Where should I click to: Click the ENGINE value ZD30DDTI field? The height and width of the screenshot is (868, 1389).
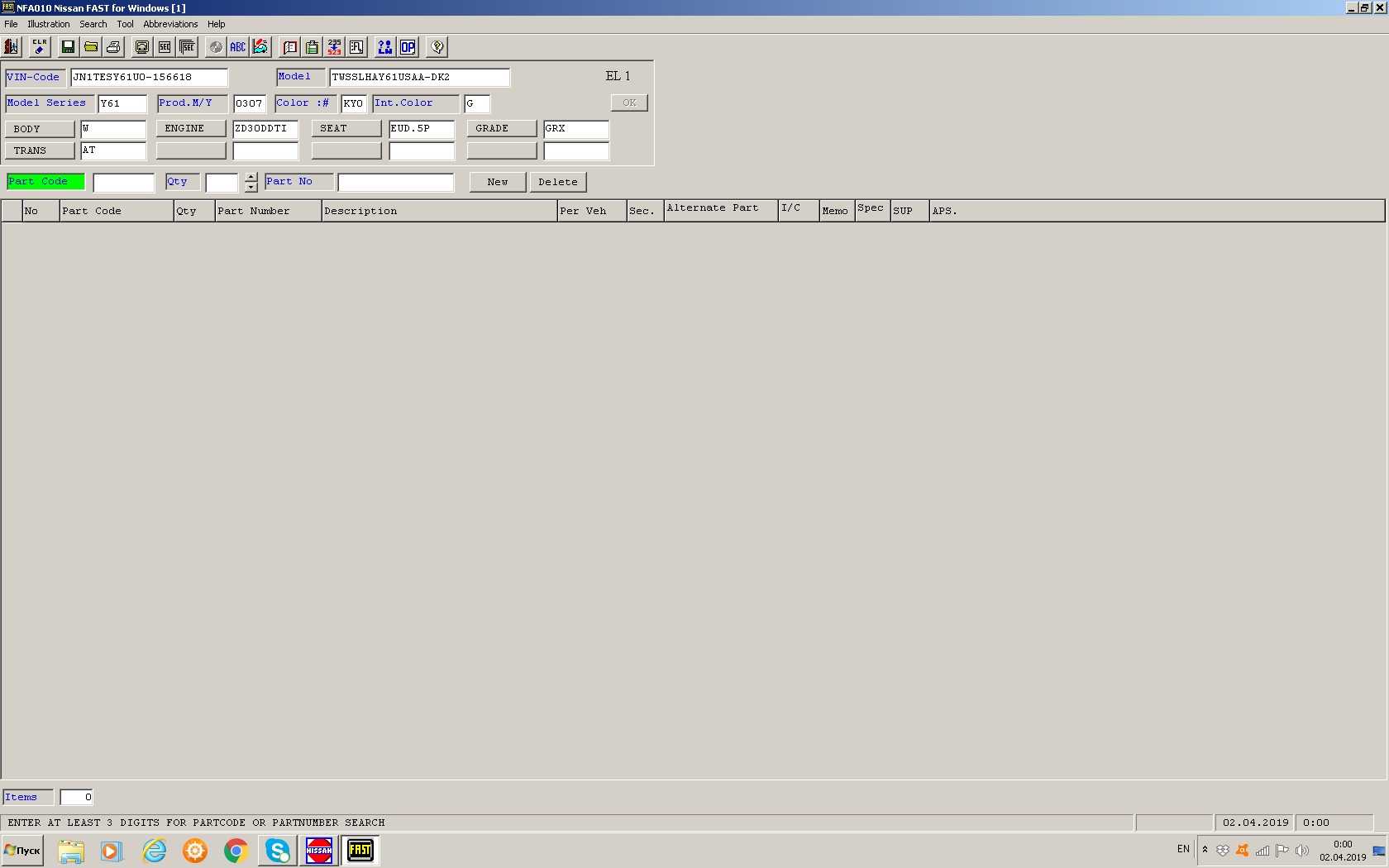(265, 129)
